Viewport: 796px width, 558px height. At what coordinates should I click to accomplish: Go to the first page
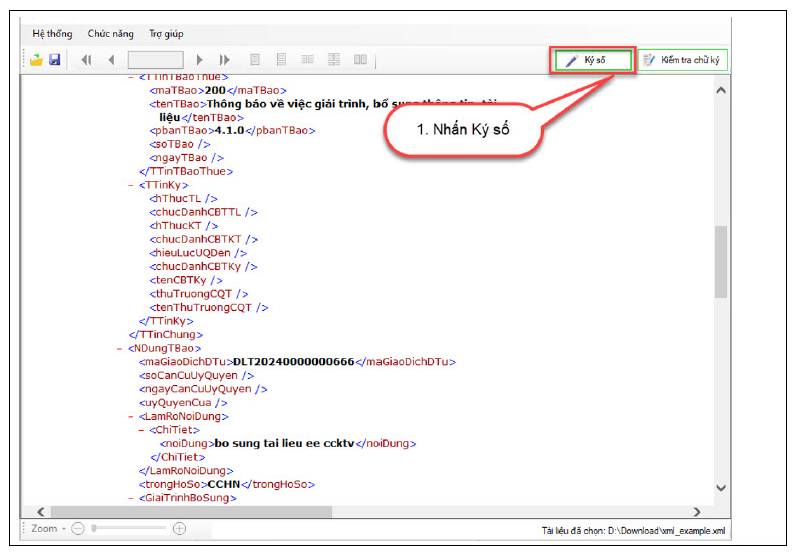tap(87, 60)
